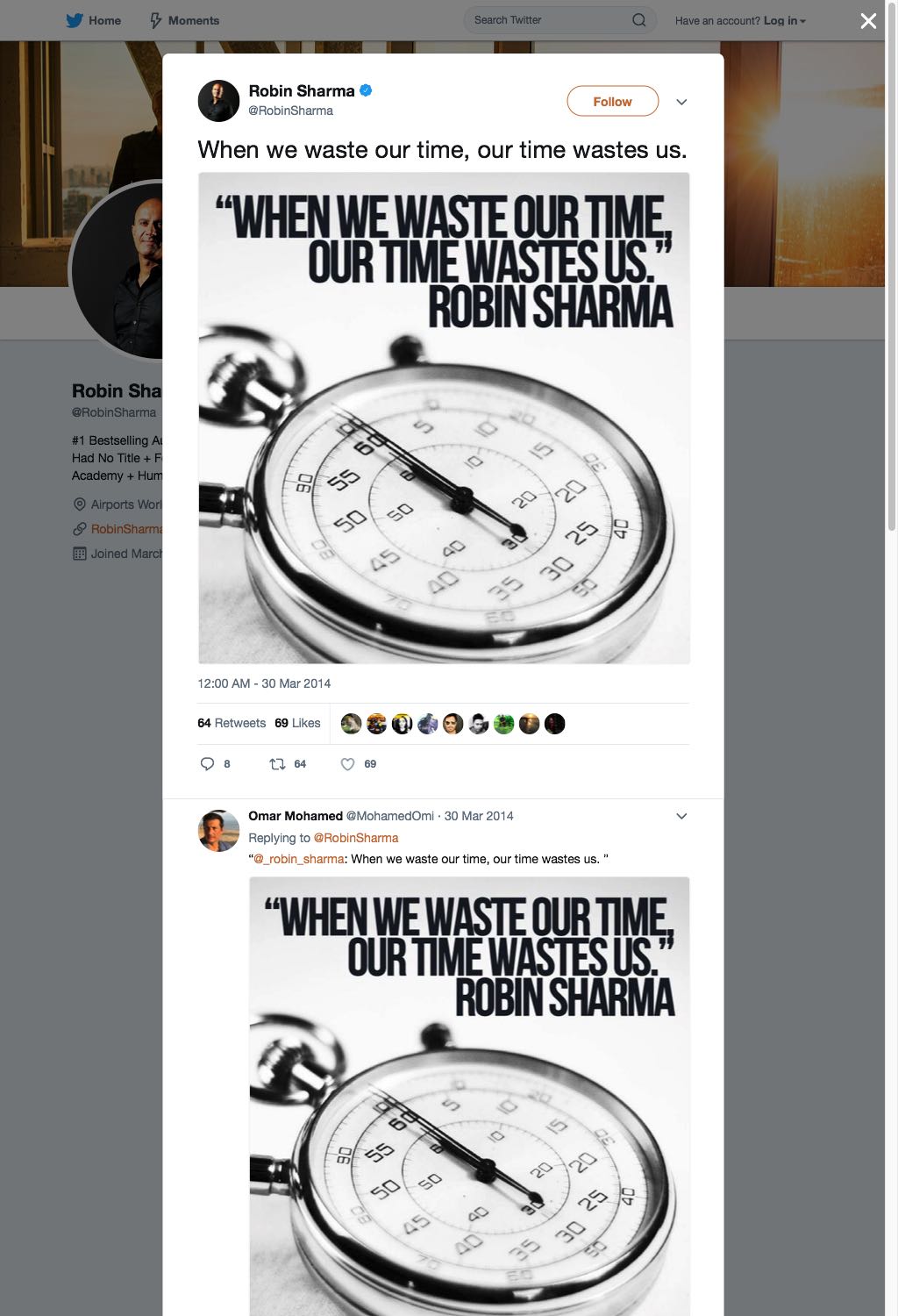View the 64 Retweets list
The height and width of the screenshot is (1316, 898).
click(232, 723)
